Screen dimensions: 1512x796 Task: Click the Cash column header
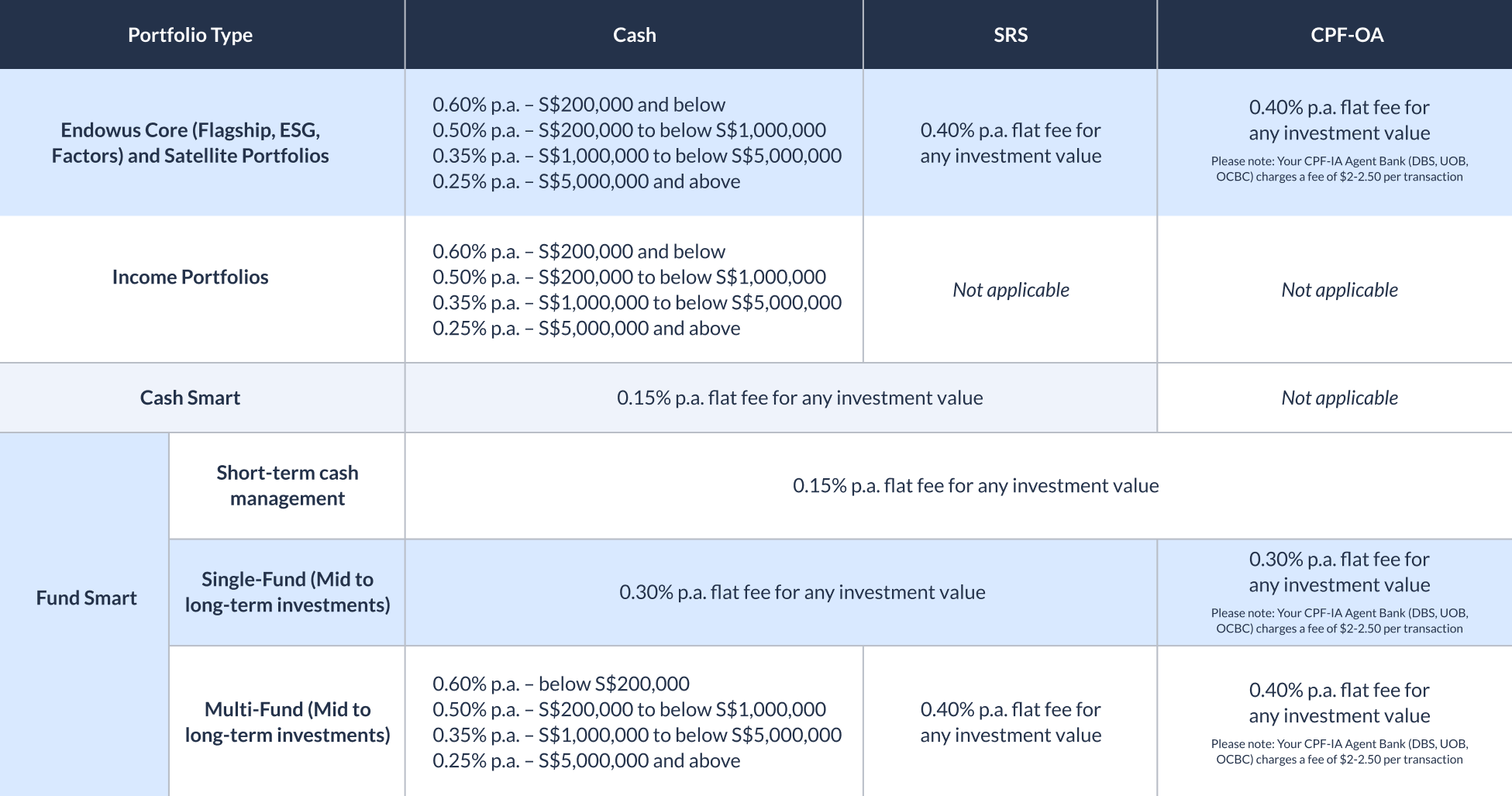click(x=634, y=35)
